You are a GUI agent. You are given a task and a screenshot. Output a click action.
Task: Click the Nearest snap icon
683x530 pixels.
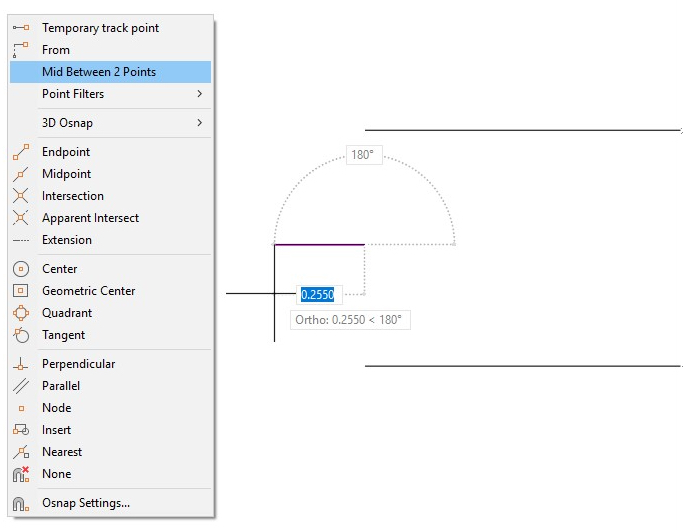click(x=21, y=452)
